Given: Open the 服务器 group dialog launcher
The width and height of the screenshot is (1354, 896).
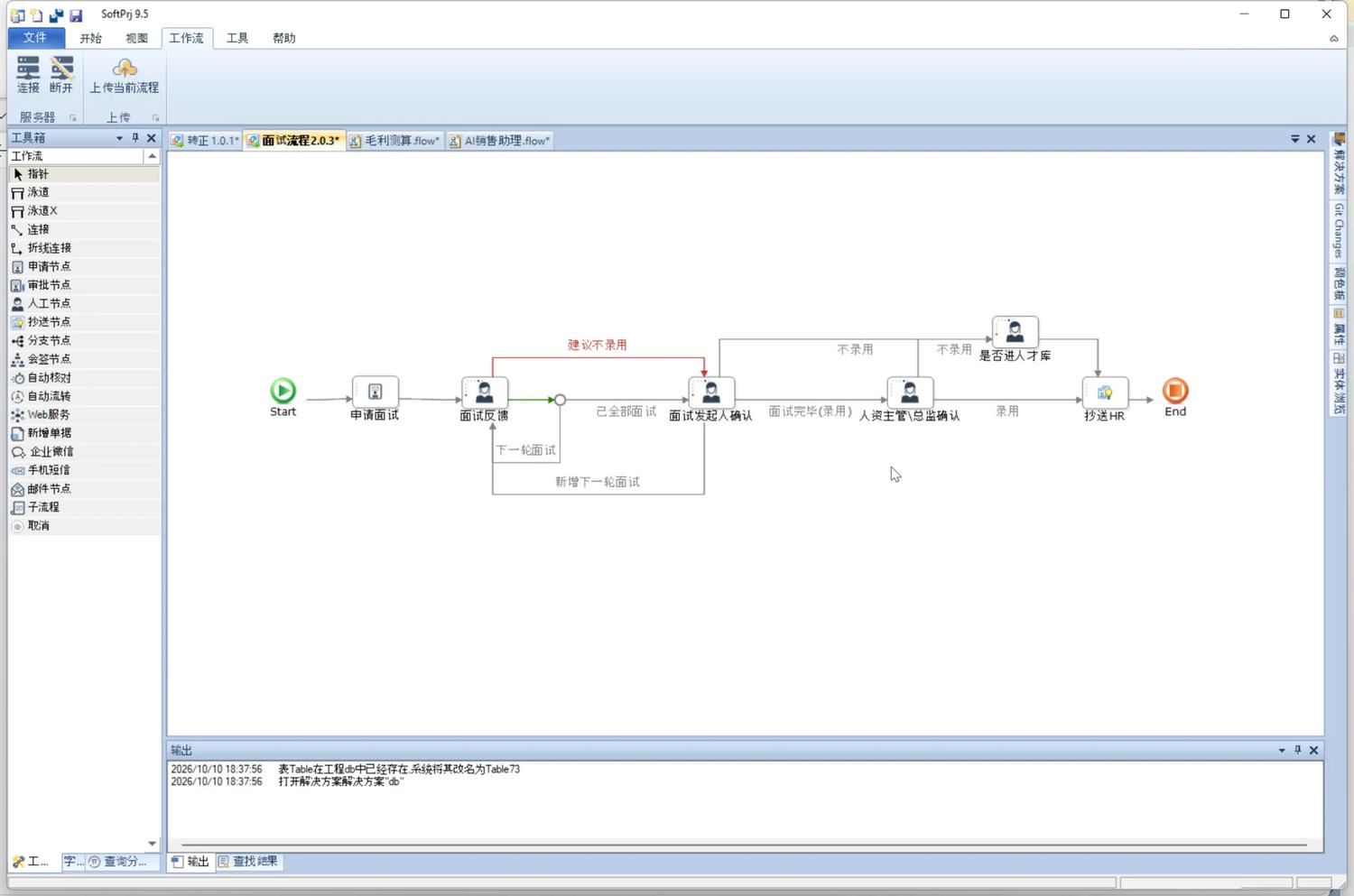Looking at the screenshot, I should pos(72,117).
